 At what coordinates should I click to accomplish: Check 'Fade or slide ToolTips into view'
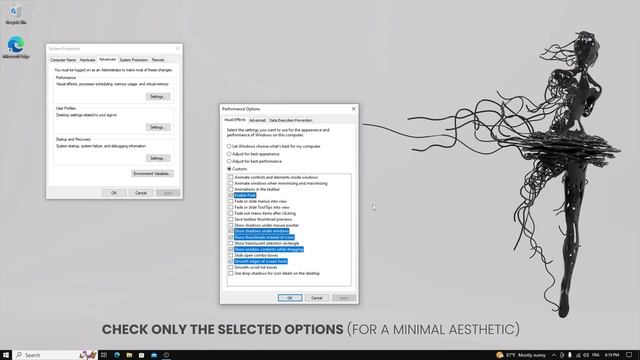pos(231,207)
